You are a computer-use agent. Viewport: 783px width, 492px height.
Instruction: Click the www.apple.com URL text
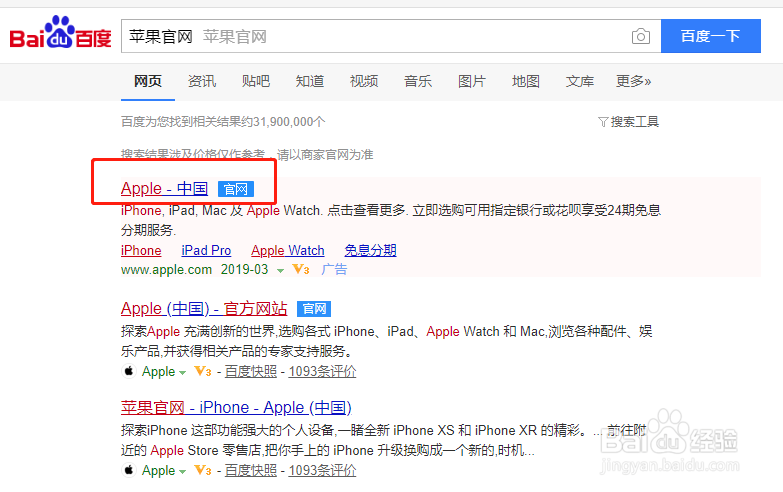[x=166, y=270]
